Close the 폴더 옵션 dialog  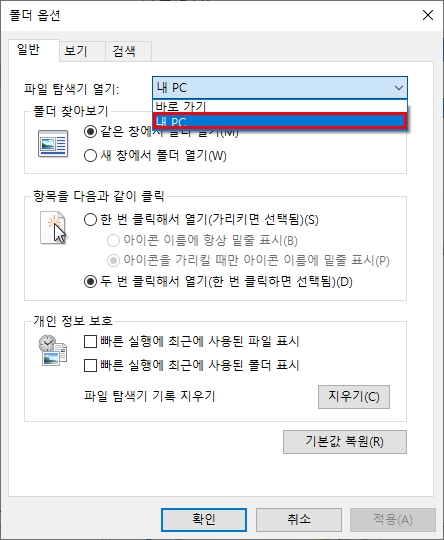pyautogui.click(x=428, y=15)
